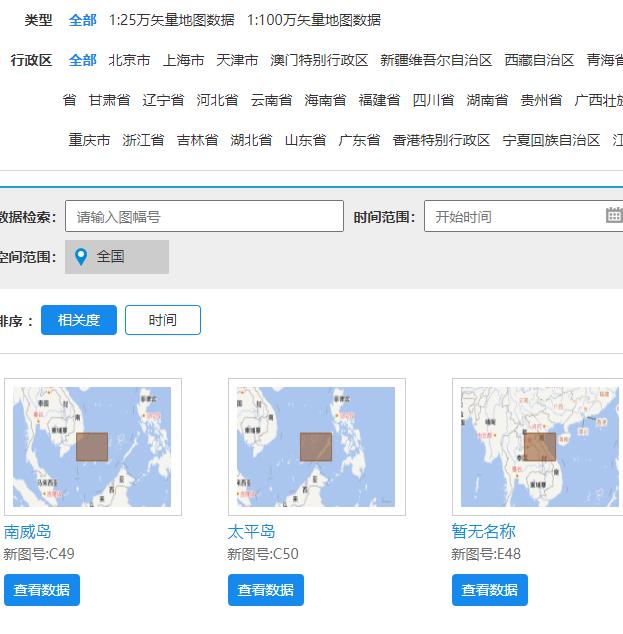Click 查看数据 for 太平岛 C50

click(x=266, y=590)
